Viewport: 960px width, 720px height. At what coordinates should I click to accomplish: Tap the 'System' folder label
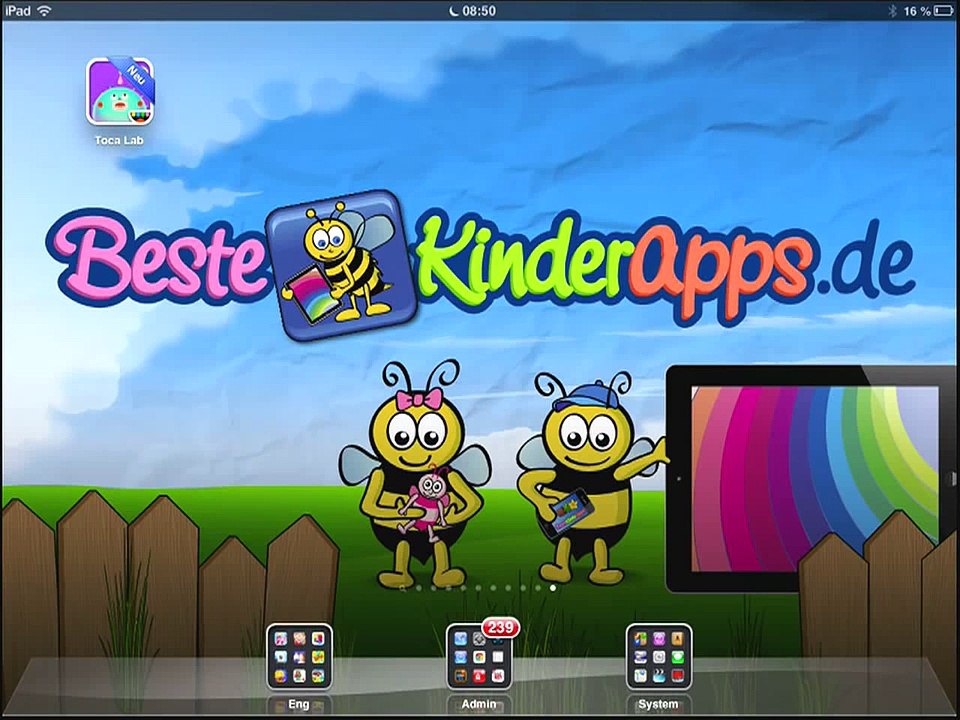tap(658, 704)
